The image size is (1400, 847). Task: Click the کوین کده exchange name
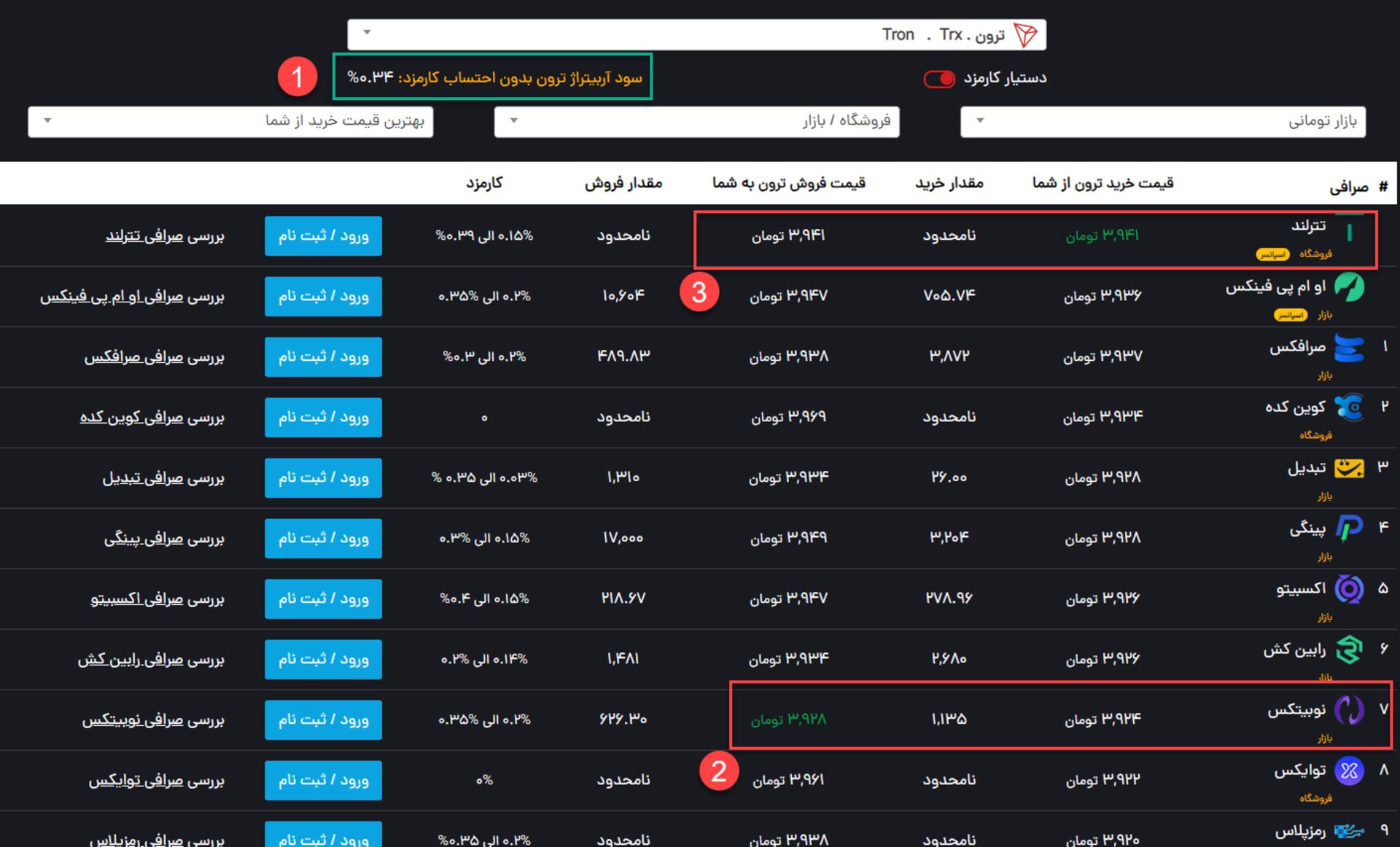click(x=1295, y=407)
